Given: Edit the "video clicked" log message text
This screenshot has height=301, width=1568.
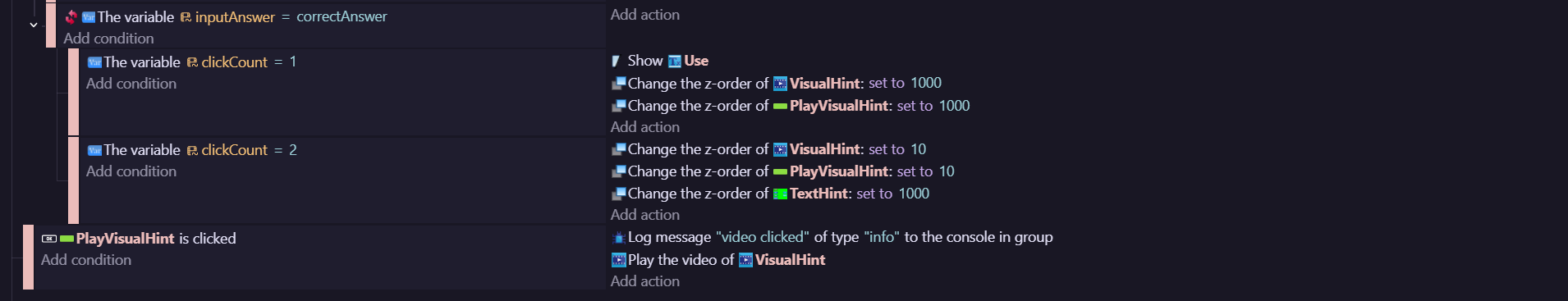Looking at the screenshot, I should pos(763,237).
